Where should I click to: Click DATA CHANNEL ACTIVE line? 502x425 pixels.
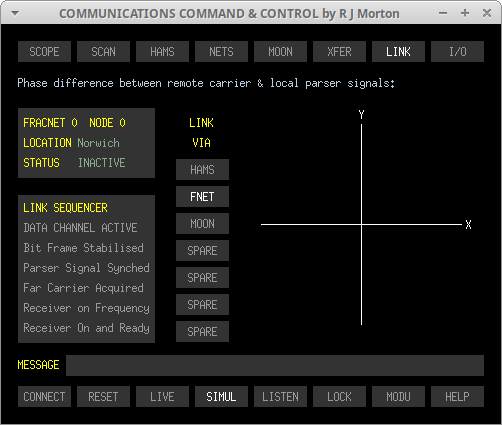point(80,228)
